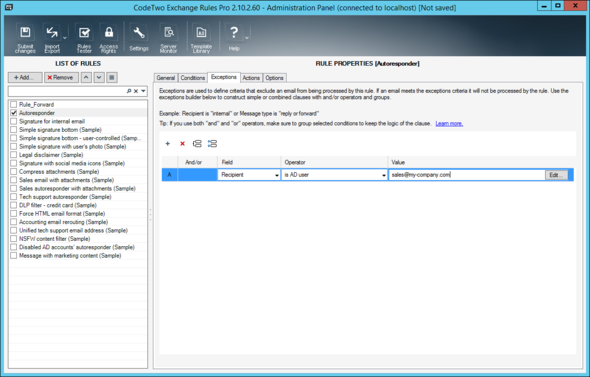This screenshot has height=377, width=590.
Task: Select Sales email with attachments (Sample) rule
Action: tap(67, 180)
